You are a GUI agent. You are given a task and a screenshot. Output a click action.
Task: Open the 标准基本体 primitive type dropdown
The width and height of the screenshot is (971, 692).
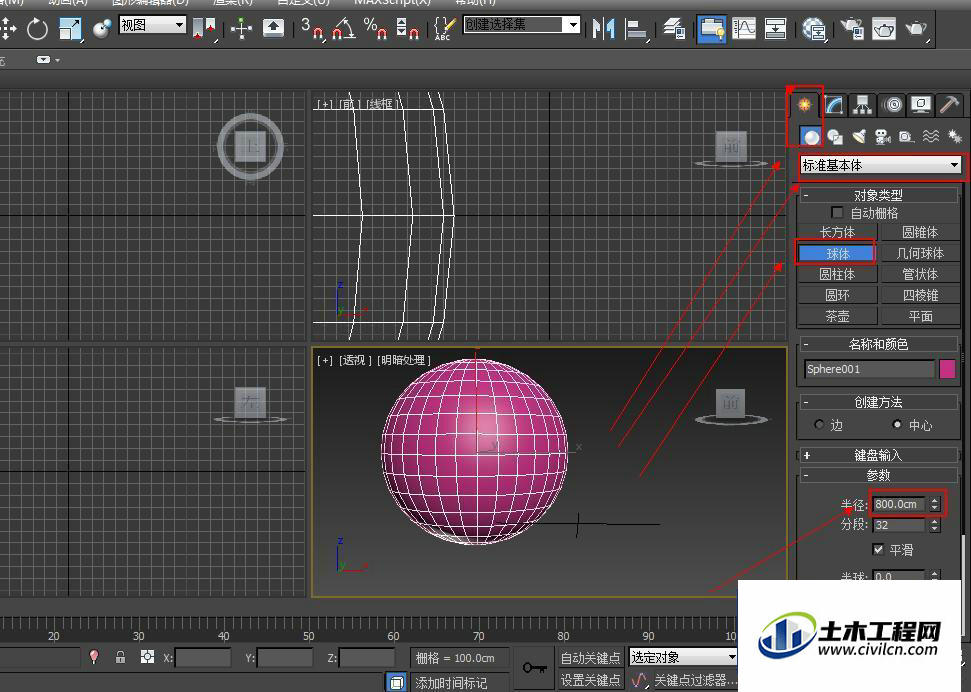pyautogui.click(x=881, y=165)
